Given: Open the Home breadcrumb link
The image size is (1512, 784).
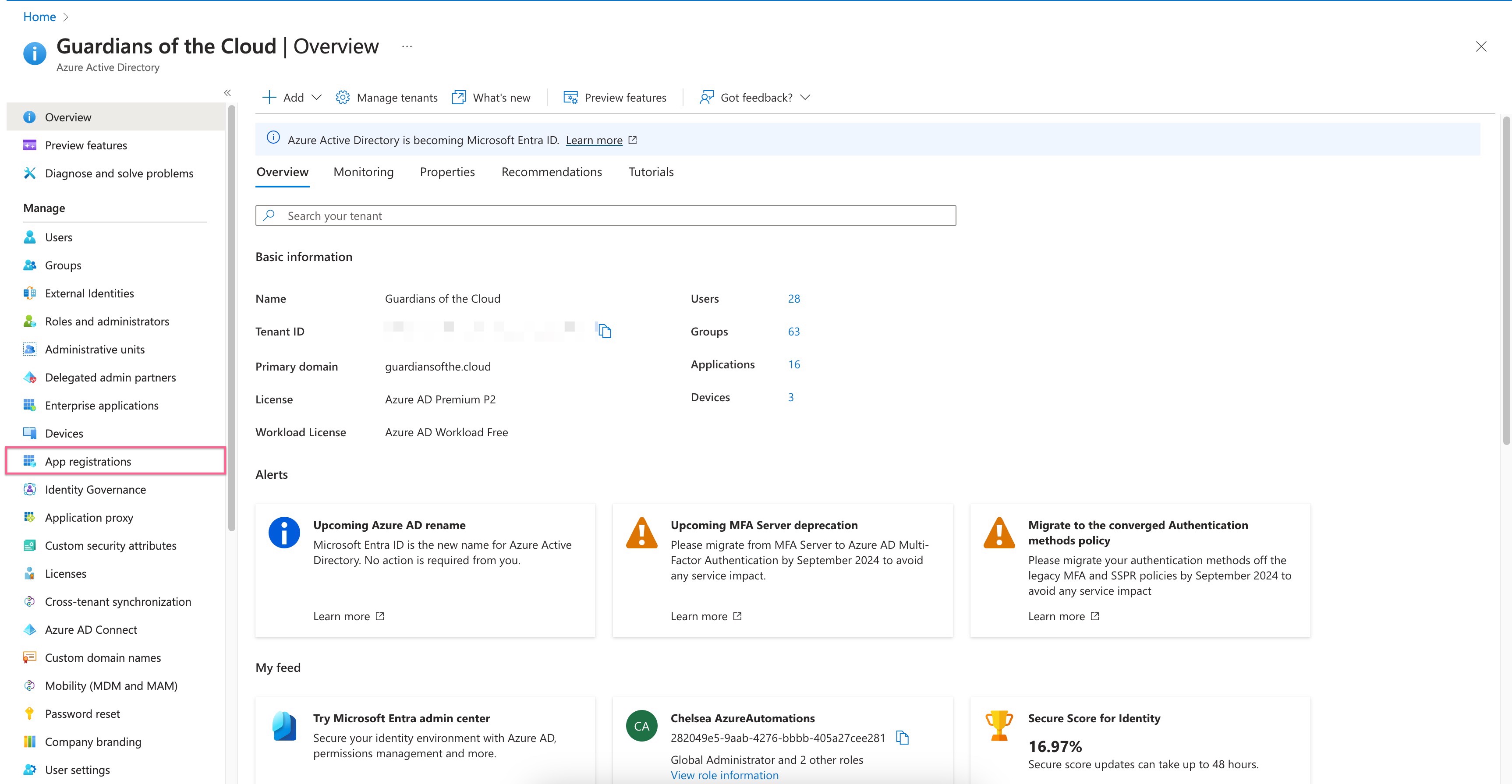Looking at the screenshot, I should [x=39, y=17].
